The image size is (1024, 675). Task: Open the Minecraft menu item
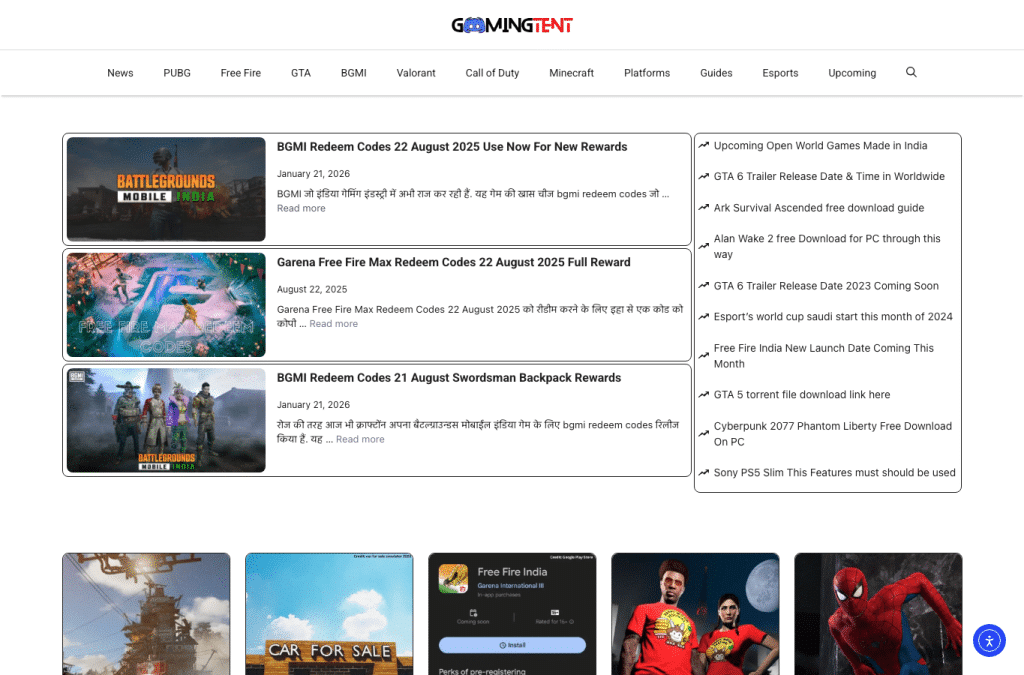tap(571, 73)
